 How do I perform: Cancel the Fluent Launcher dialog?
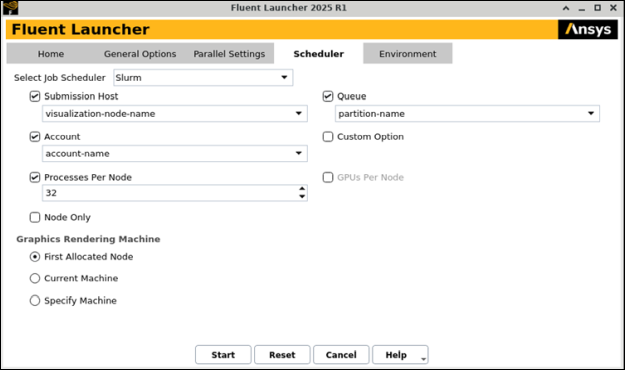pyautogui.click(x=341, y=354)
